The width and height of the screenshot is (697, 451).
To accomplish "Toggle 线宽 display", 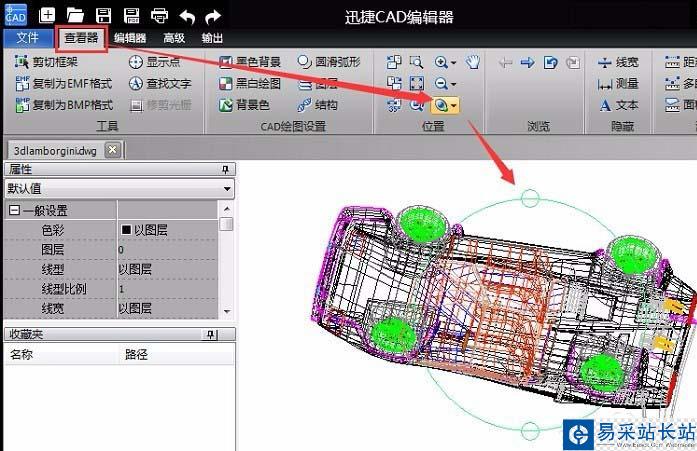I will point(618,62).
